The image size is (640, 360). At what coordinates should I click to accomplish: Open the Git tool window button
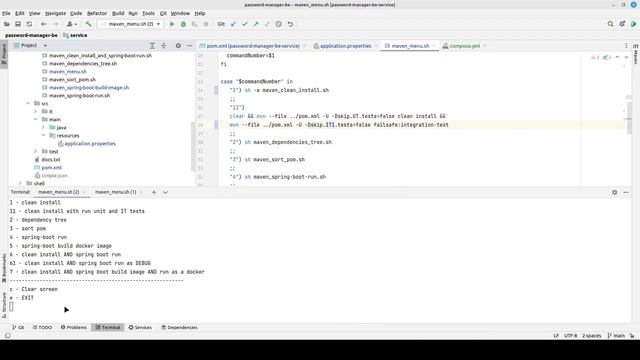pos(18,327)
